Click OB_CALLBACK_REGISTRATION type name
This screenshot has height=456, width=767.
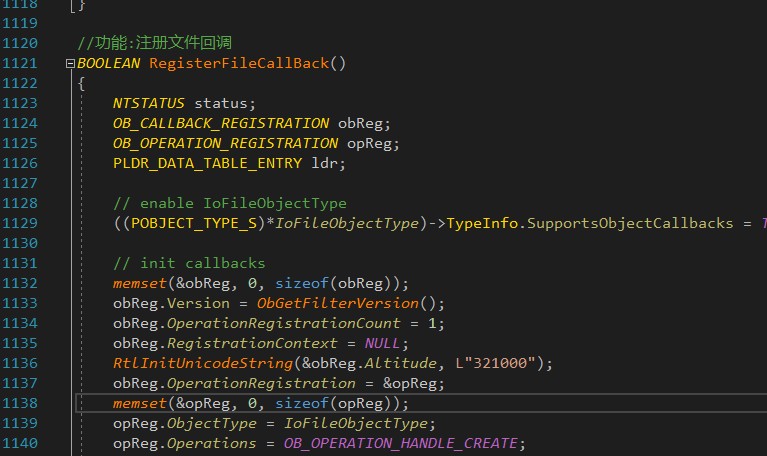pyautogui.click(x=221, y=123)
